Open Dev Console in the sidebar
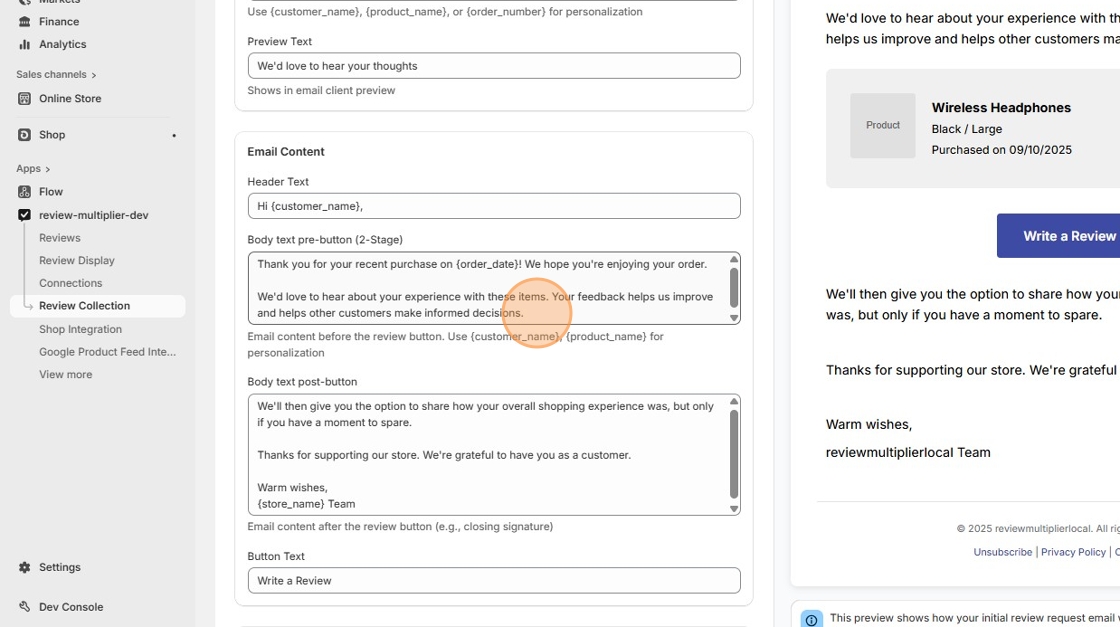Viewport: 1120px width, 627px height. tap(71, 607)
